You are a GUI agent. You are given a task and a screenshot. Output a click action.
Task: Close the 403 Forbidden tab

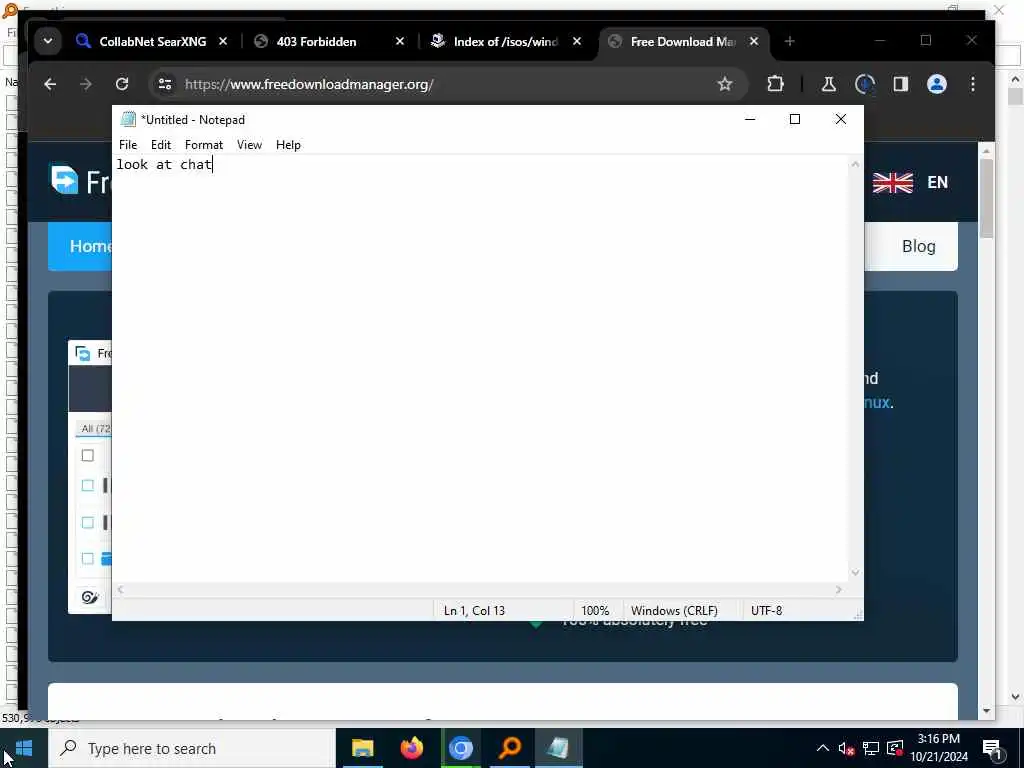pos(400,42)
